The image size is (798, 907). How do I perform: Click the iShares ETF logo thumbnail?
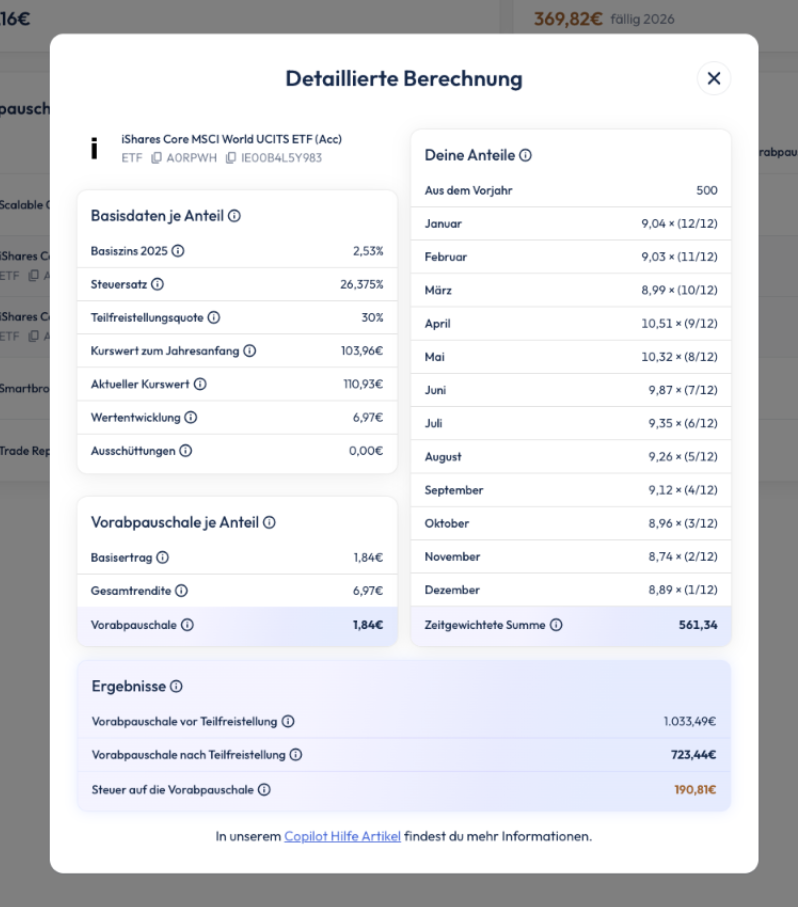95,148
